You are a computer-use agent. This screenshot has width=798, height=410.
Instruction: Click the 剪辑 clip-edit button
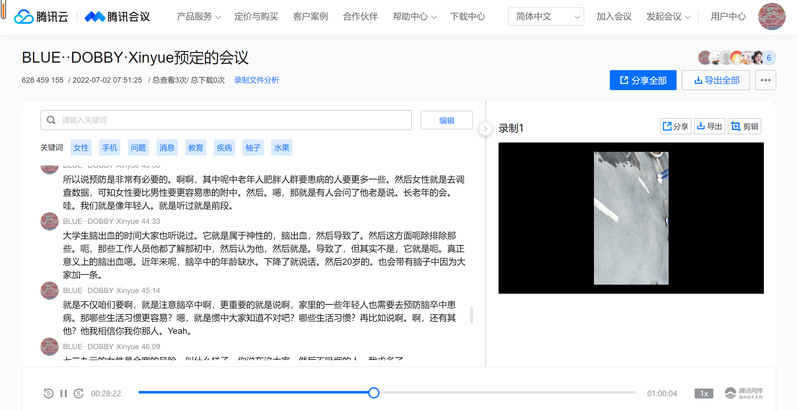745,127
